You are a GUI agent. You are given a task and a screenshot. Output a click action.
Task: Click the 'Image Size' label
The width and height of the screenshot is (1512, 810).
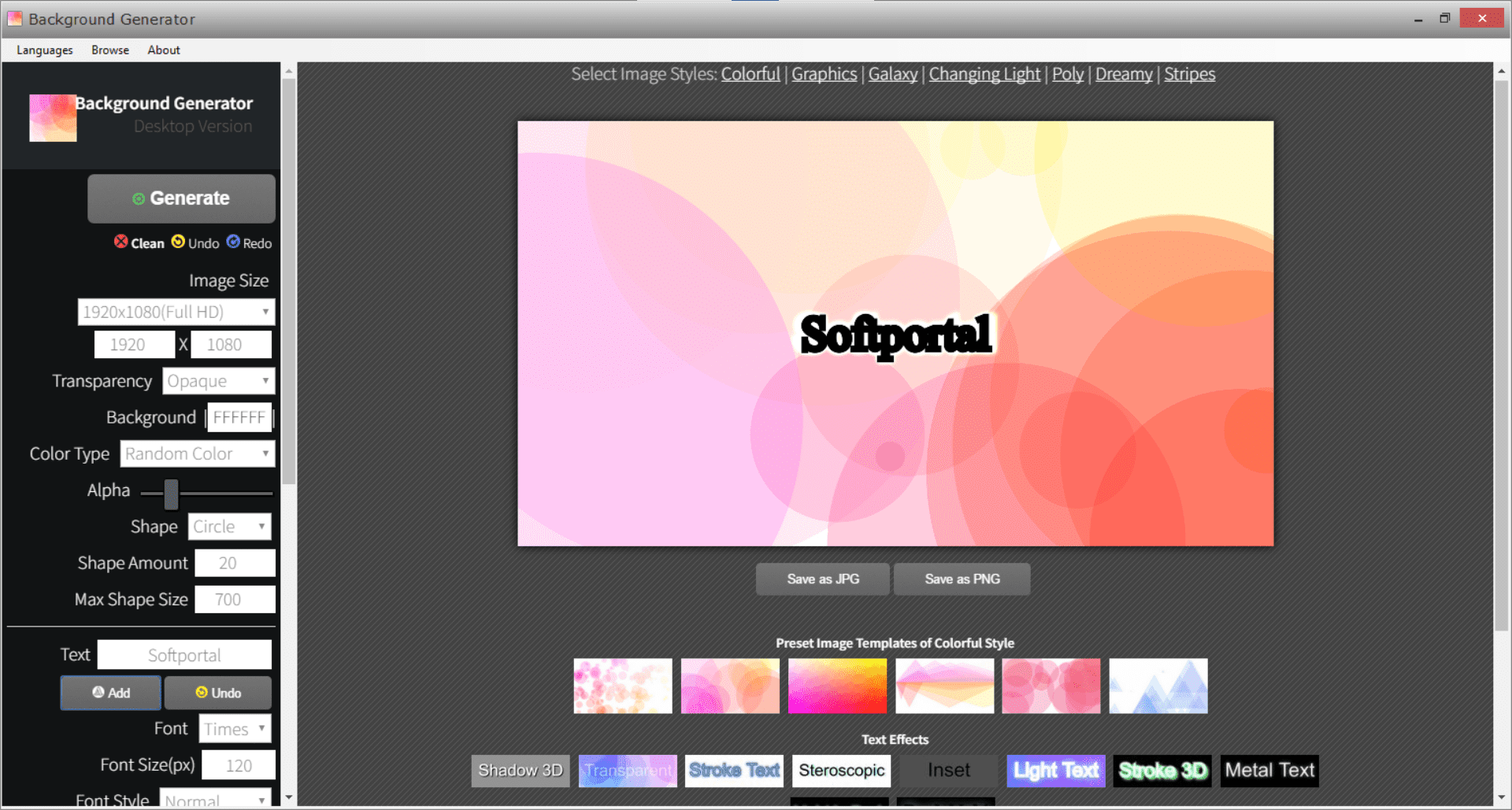(228, 281)
